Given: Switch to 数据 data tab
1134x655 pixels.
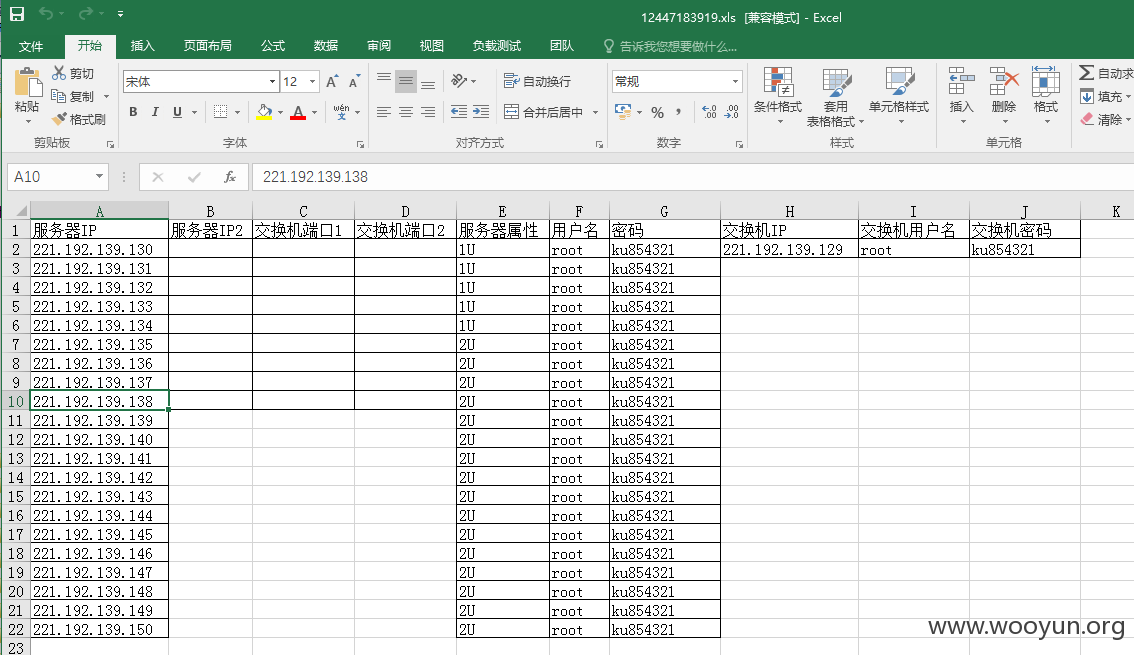Looking at the screenshot, I should tap(325, 46).
